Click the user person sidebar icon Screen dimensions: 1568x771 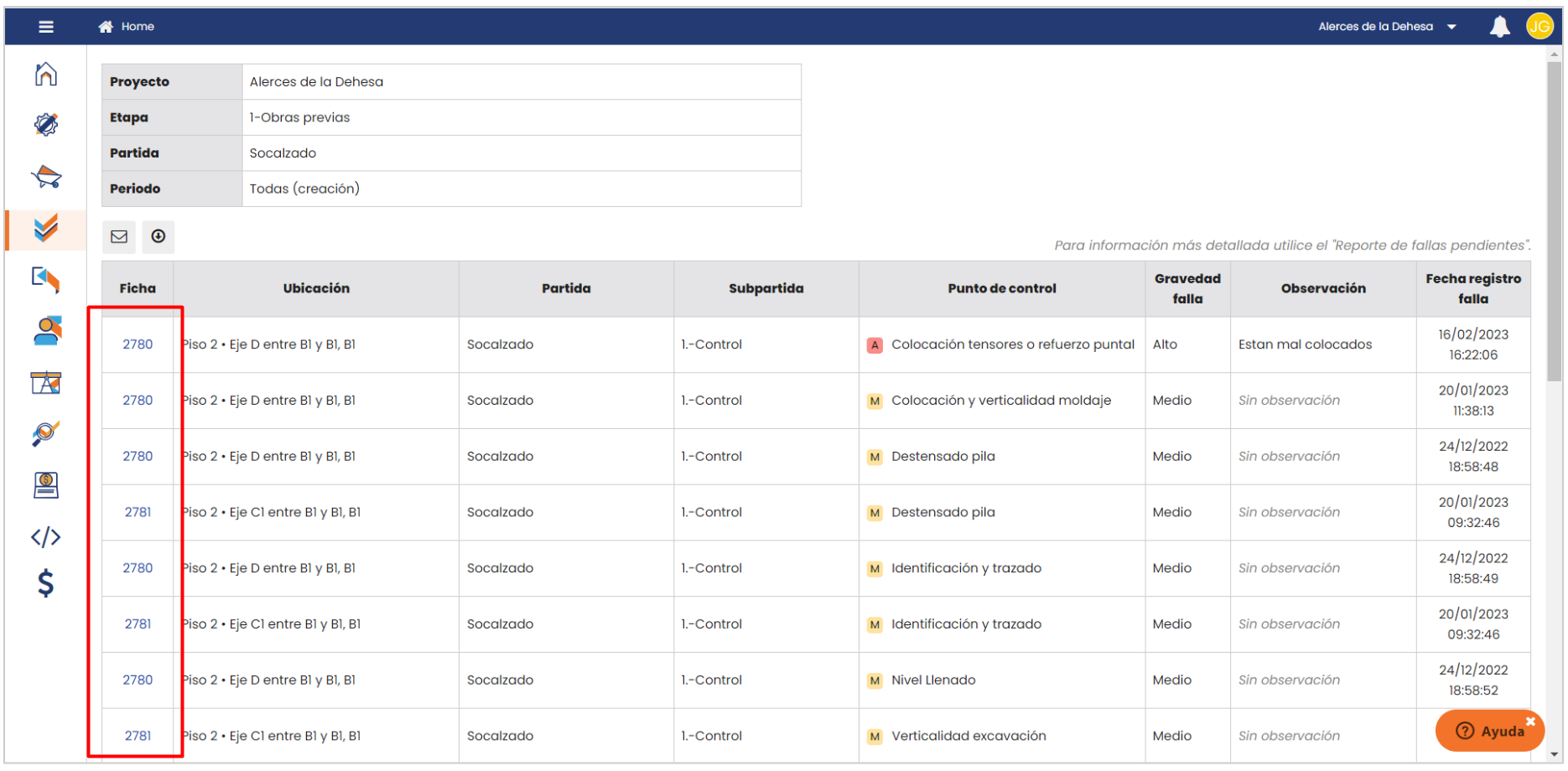46,330
